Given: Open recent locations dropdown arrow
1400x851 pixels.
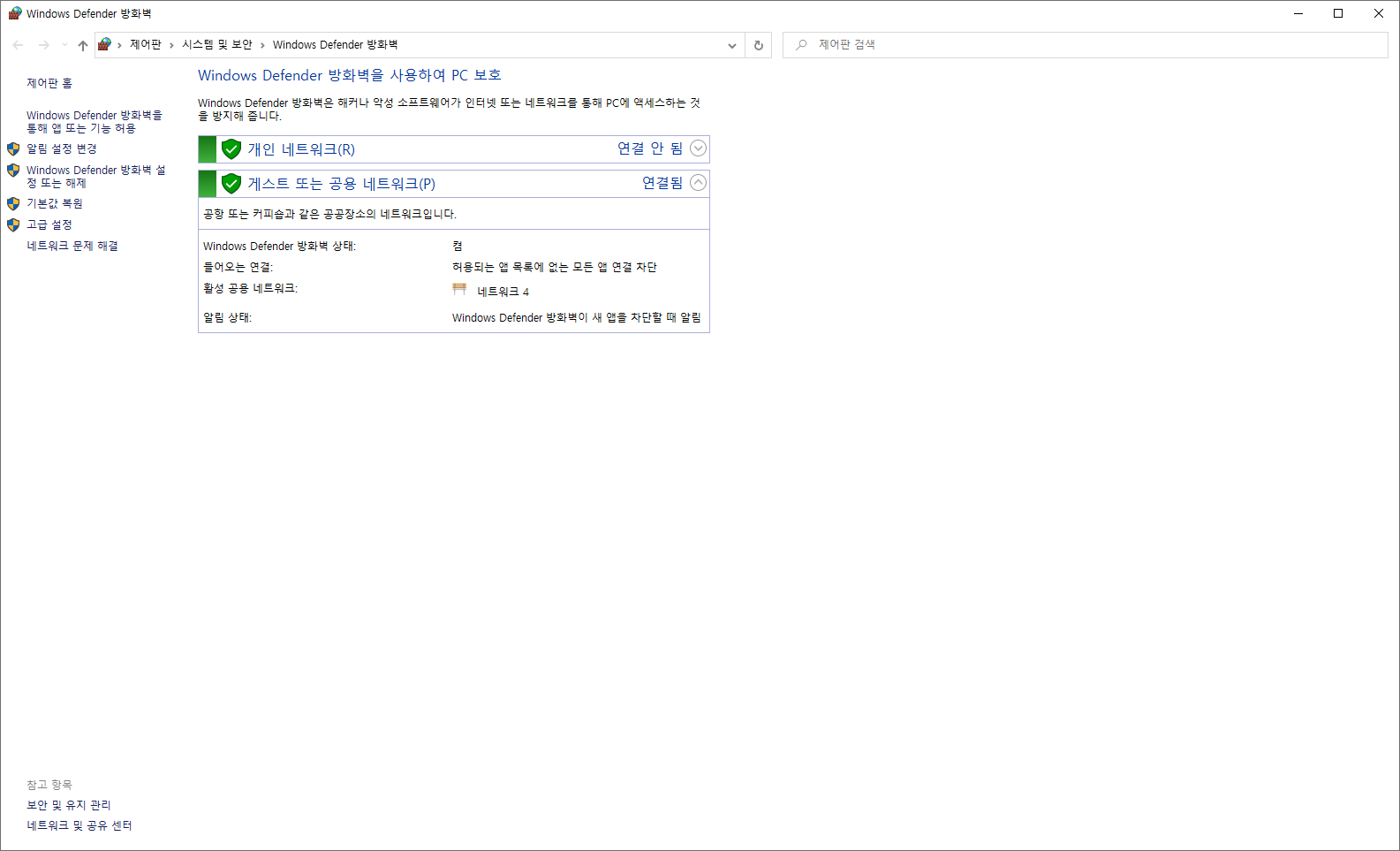Looking at the screenshot, I should (64, 45).
